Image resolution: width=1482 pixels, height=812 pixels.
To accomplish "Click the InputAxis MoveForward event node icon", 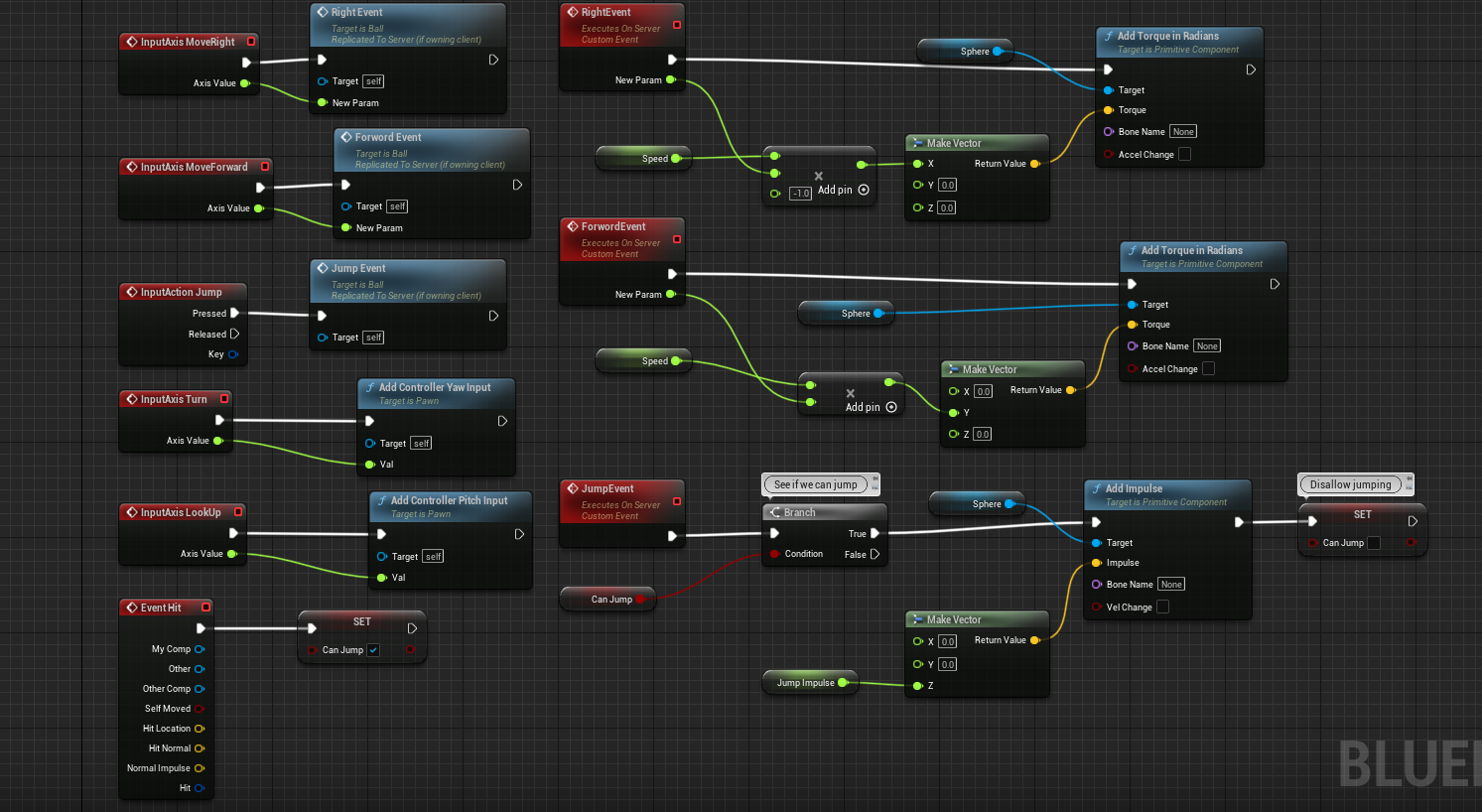I will point(131,167).
